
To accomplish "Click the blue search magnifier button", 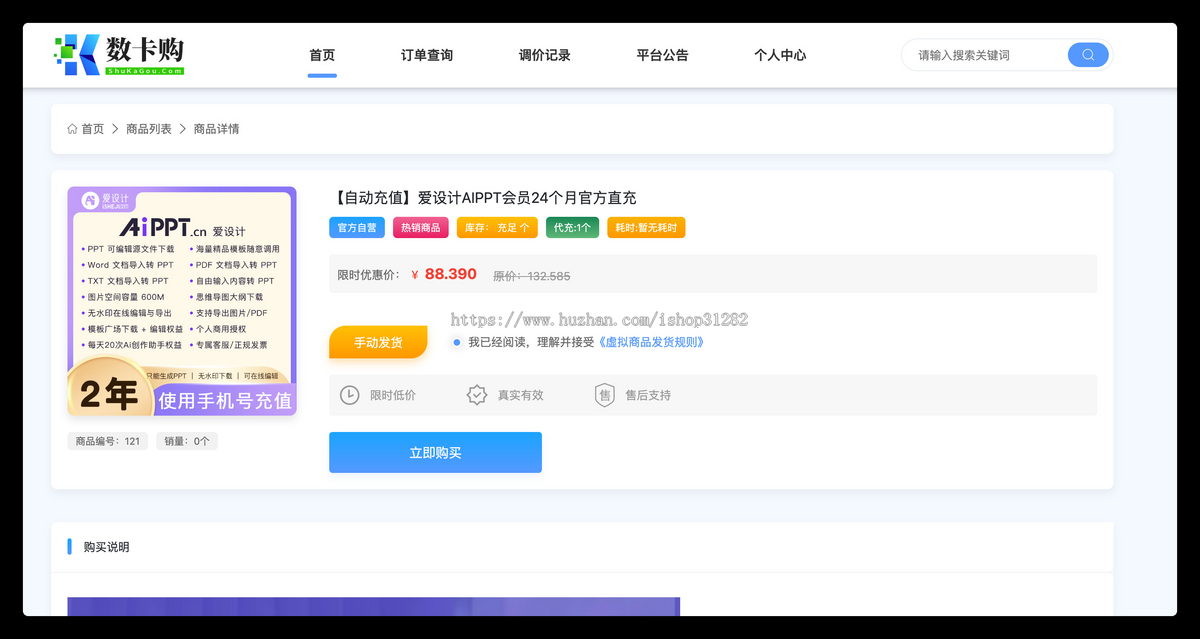I will [1088, 55].
